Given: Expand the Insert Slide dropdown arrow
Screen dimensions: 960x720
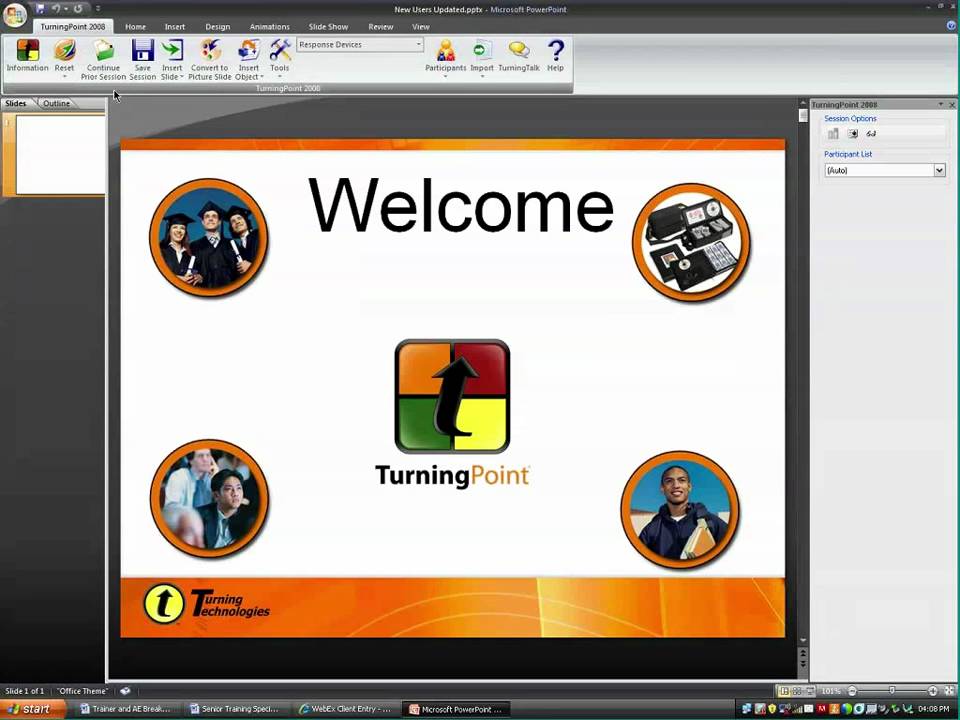Looking at the screenshot, I should pyautogui.click(x=182, y=77).
